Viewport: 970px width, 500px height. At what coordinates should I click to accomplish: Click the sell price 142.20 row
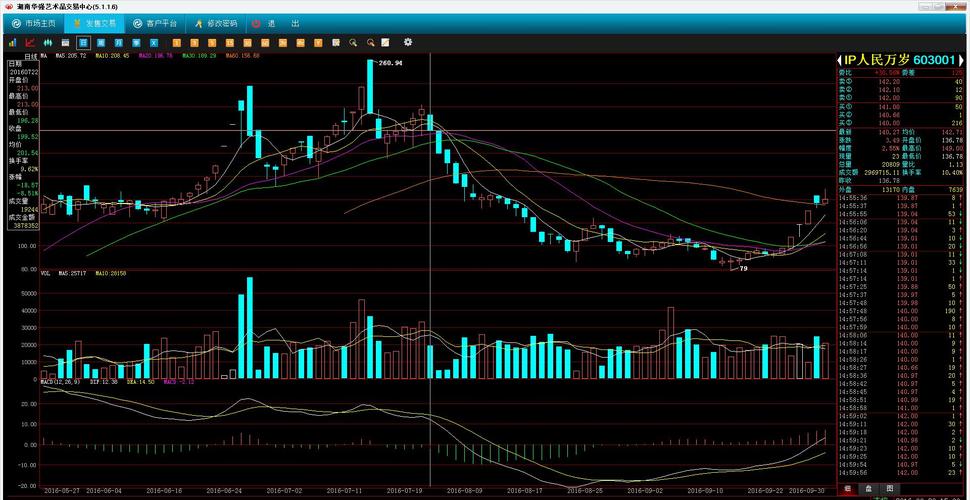click(901, 82)
